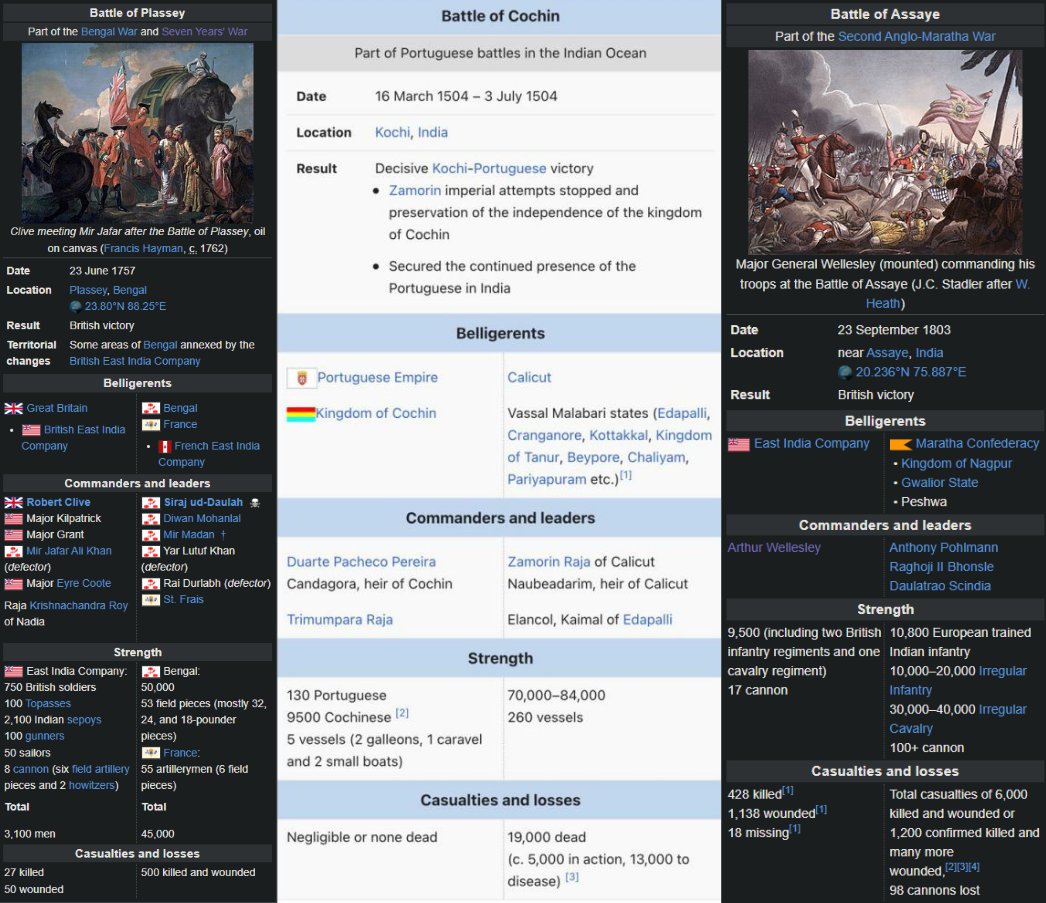This screenshot has height=903, width=1046.
Task: Click the '23 September 1803' date text
Action: 894,330
